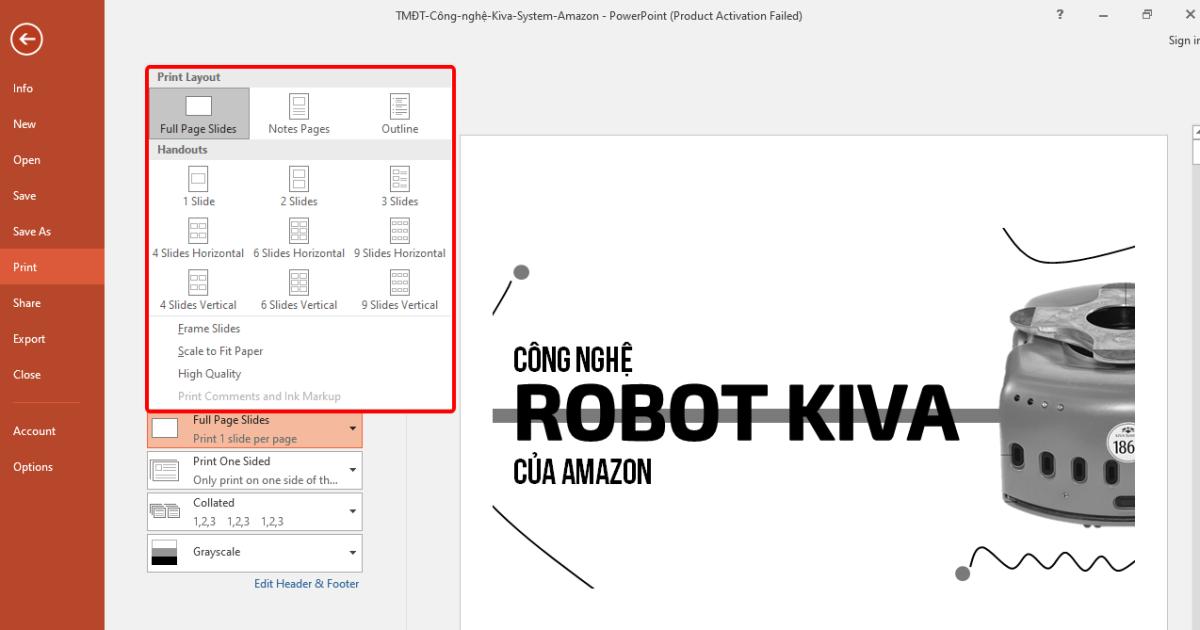Select Save As in the sidebar

coord(52,231)
